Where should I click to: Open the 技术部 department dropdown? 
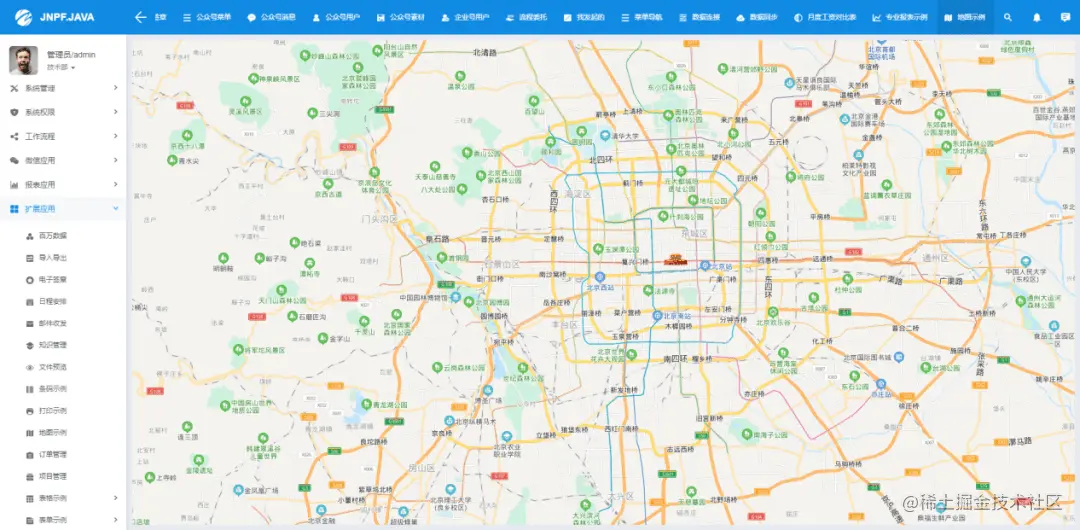point(61,68)
